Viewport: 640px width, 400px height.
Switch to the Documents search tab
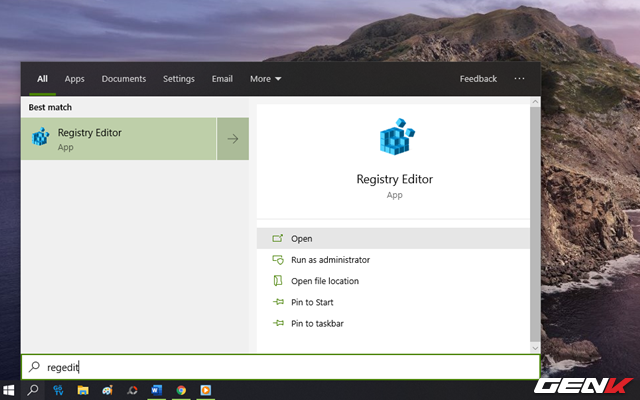[124, 79]
